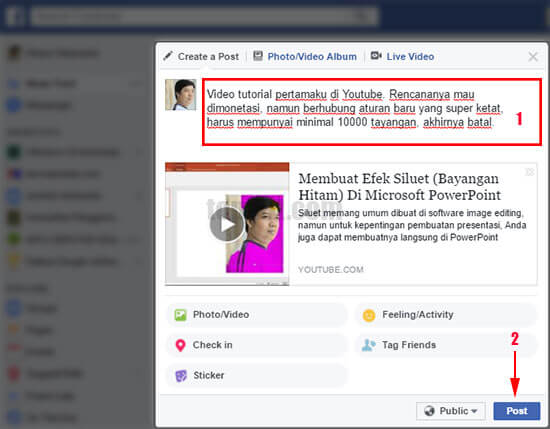Click the user profile picture in the dialog
The width and height of the screenshot is (550, 429).
(x=181, y=95)
